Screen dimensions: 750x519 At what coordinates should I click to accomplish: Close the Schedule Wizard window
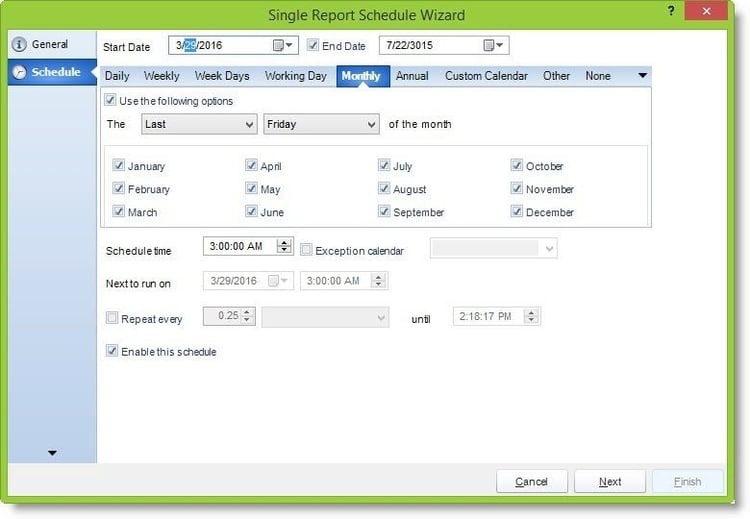tap(706, 11)
